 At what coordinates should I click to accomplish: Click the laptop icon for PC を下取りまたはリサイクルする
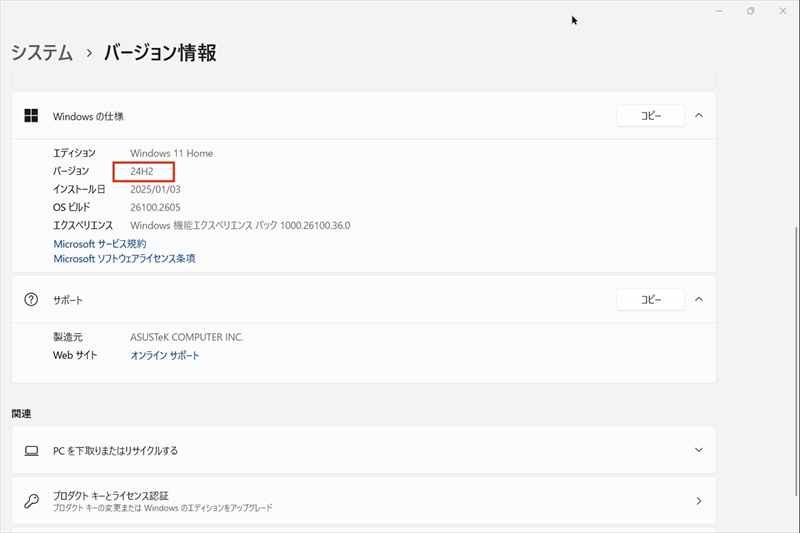pyautogui.click(x=31, y=450)
